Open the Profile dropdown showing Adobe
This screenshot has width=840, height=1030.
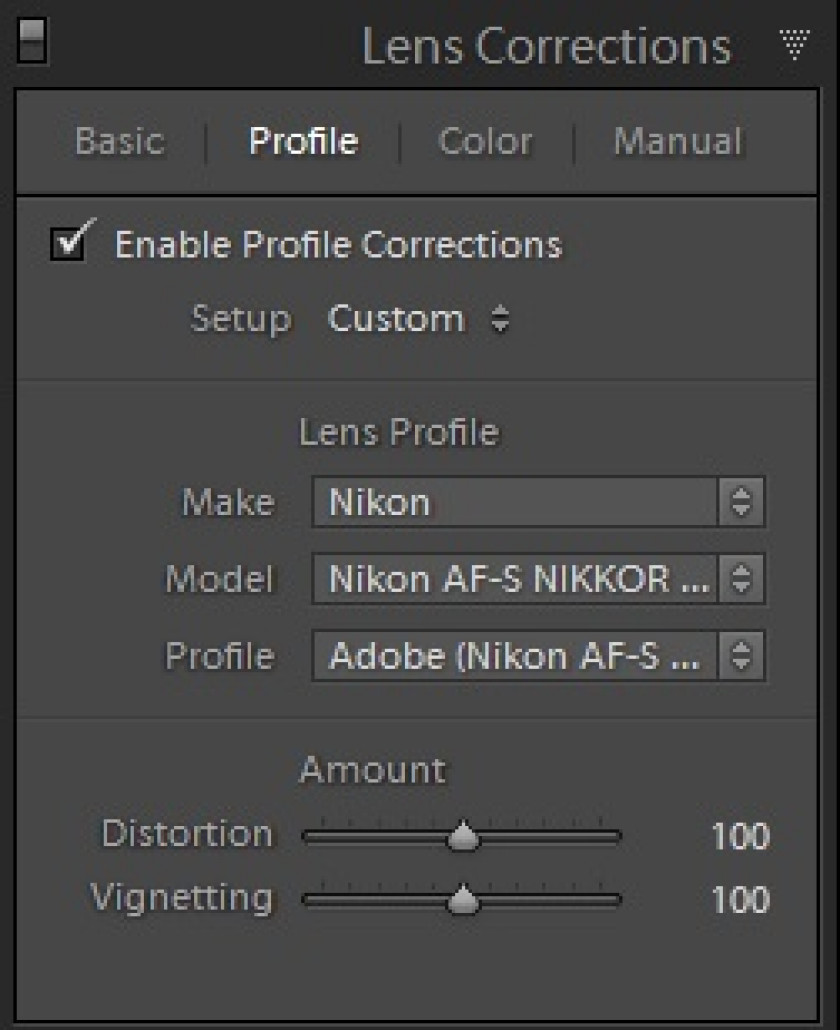(538, 656)
